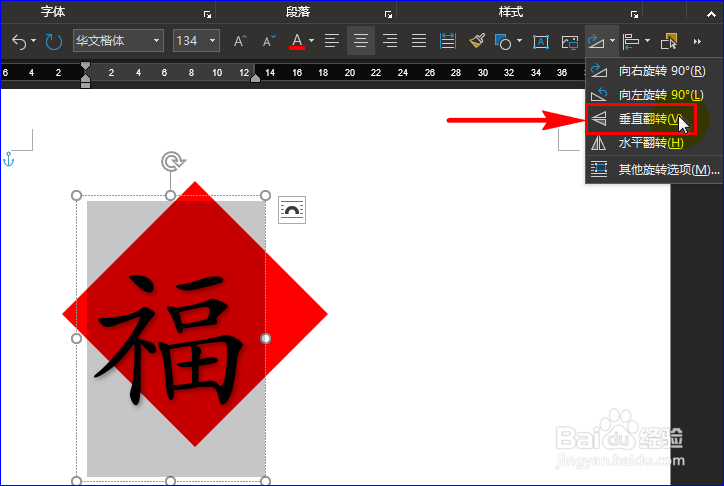Toggle center alignment
Screen dimensions: 724x486
pyautogui.click(x=361, y=41)
